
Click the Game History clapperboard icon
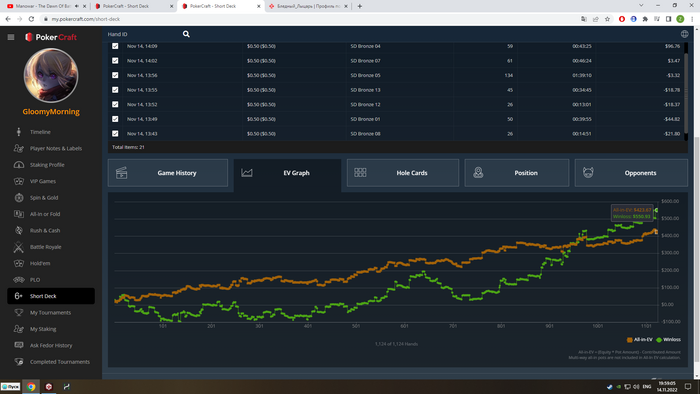click(x=121, y=173)
